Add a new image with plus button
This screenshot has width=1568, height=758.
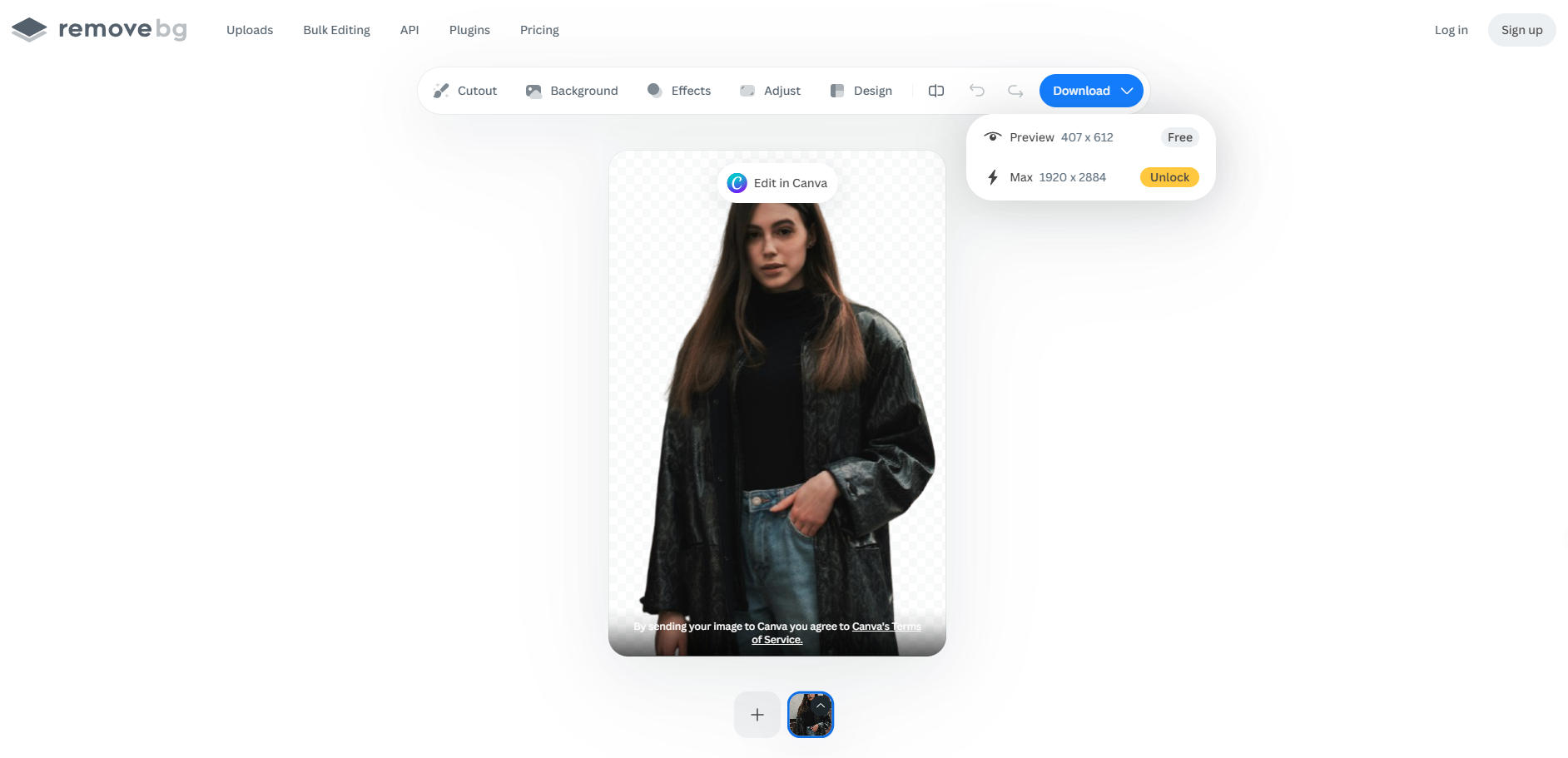pyautogui.click(x=757, y=715)
